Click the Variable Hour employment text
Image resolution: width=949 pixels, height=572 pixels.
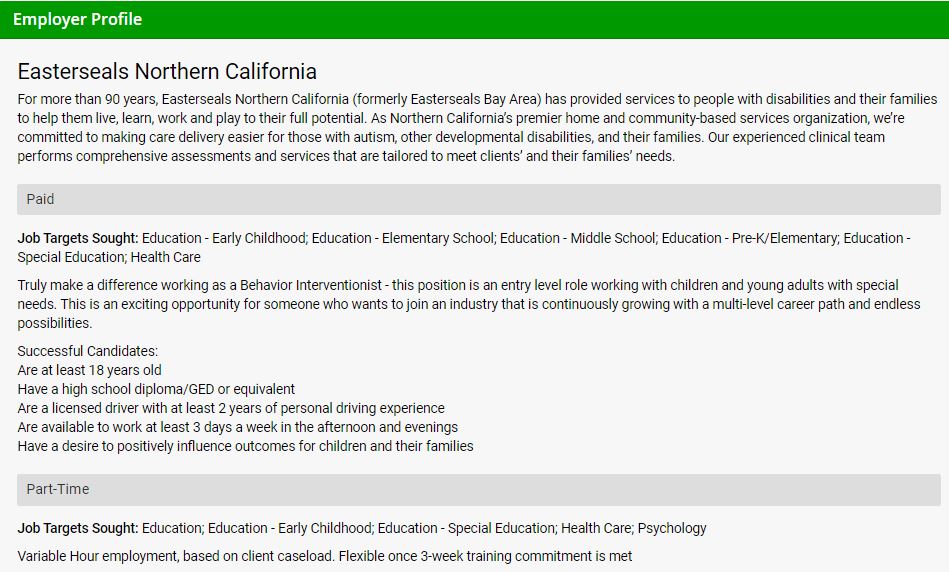(x=325, y=556)
